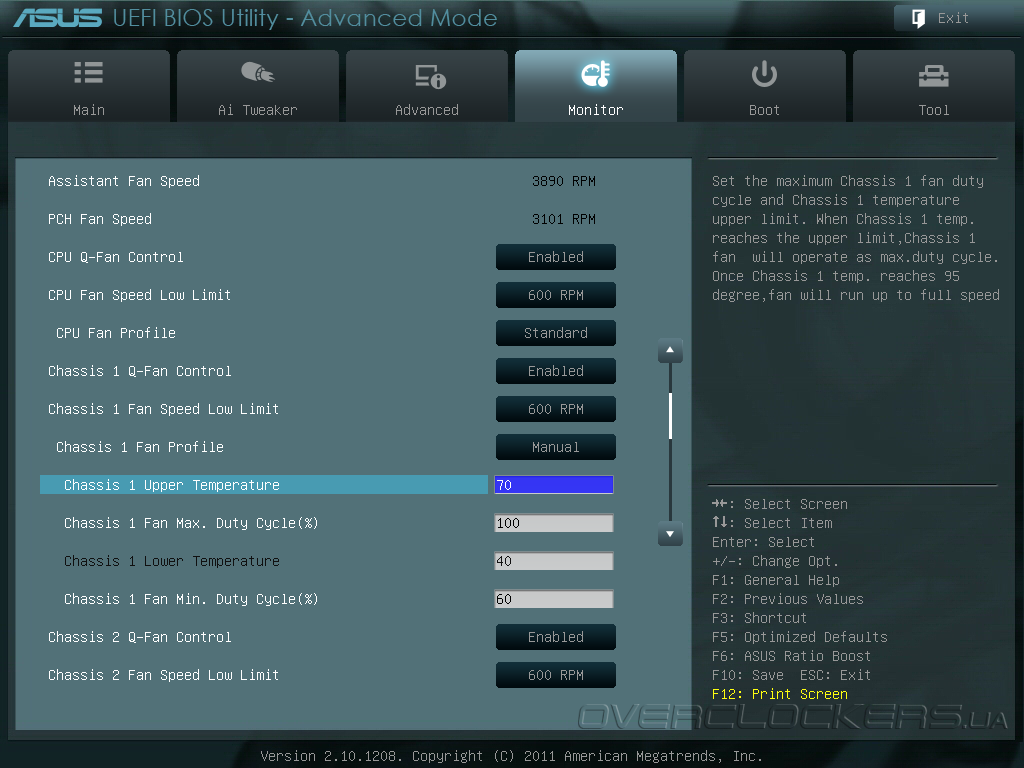
Task: Click the F6: ASUS Ratio Boost hint
Action: (x=792, y=656)
